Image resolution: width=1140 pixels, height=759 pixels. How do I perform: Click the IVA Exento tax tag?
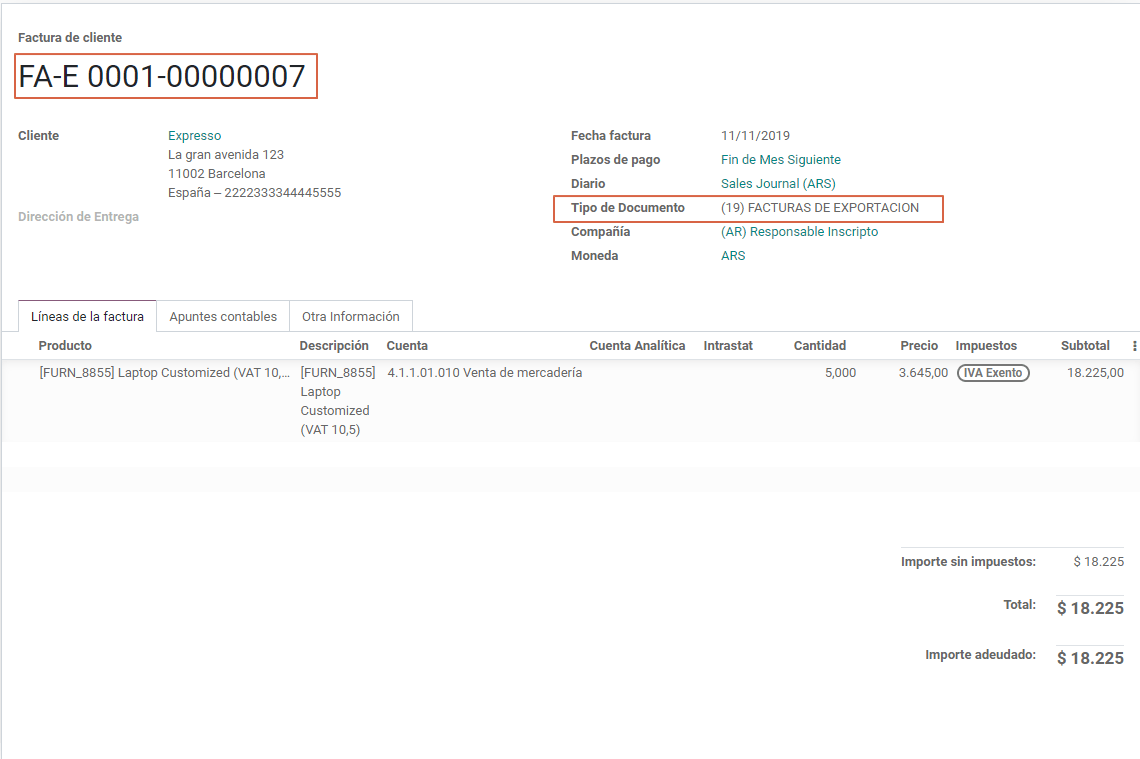993,373
